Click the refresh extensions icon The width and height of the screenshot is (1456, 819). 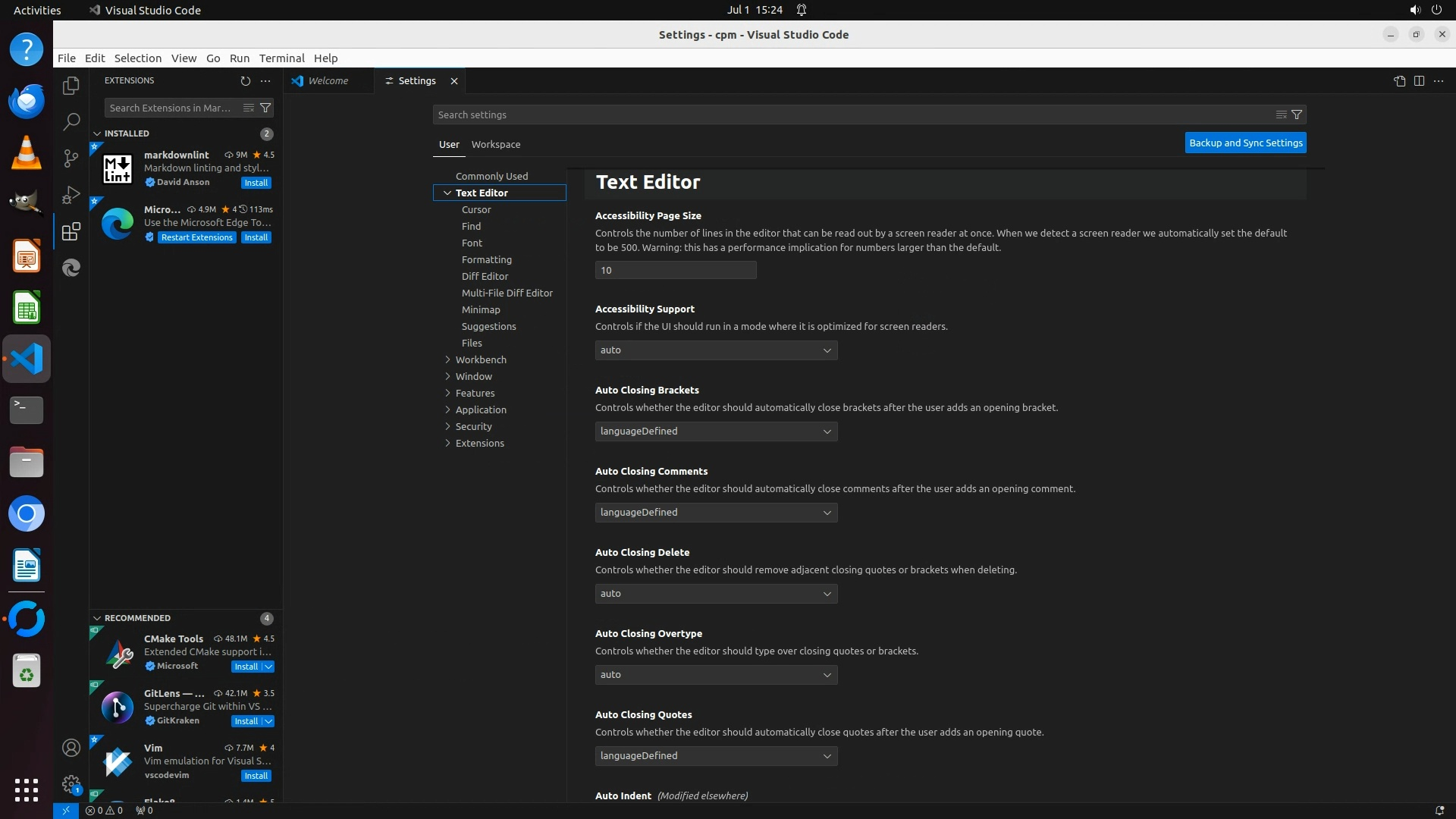click(245, 80)
